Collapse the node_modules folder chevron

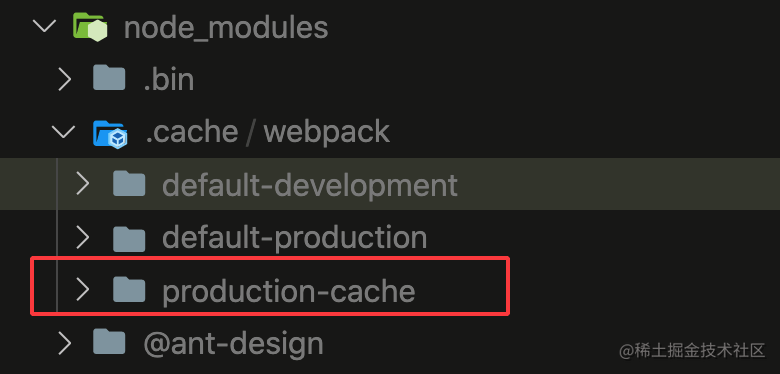click(44, 25)
